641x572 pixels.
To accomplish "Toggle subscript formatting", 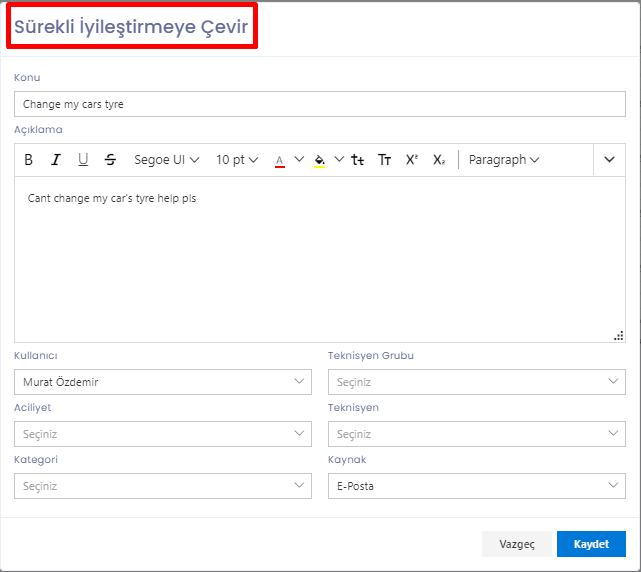I will click(439, 159).
